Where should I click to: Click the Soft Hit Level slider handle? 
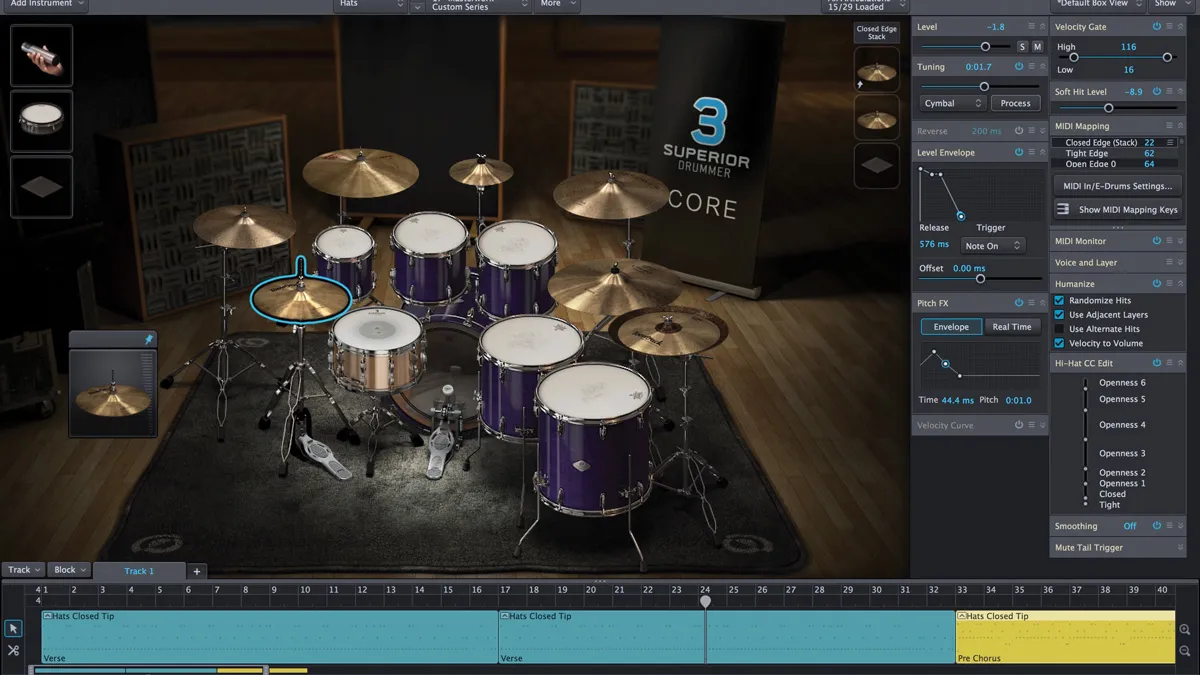1108,107
